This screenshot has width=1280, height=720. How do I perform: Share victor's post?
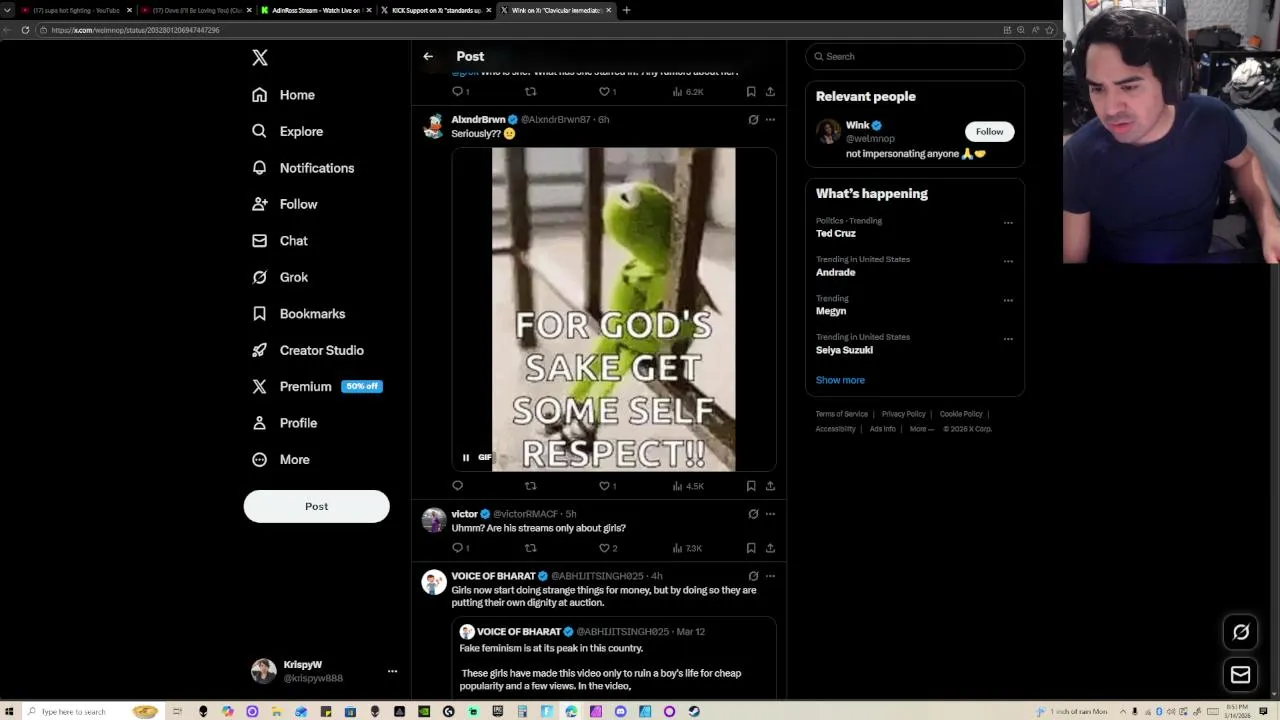[x=770, y=548]
